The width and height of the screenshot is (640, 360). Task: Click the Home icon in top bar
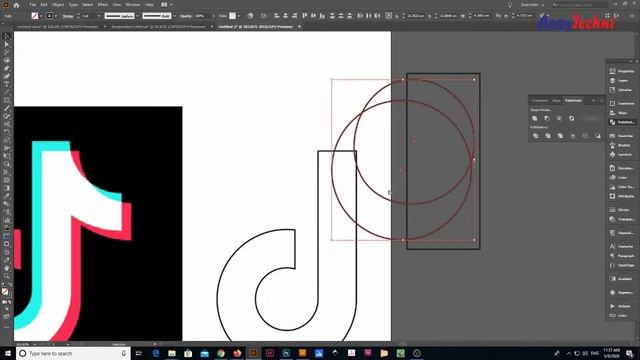point(16,5)
